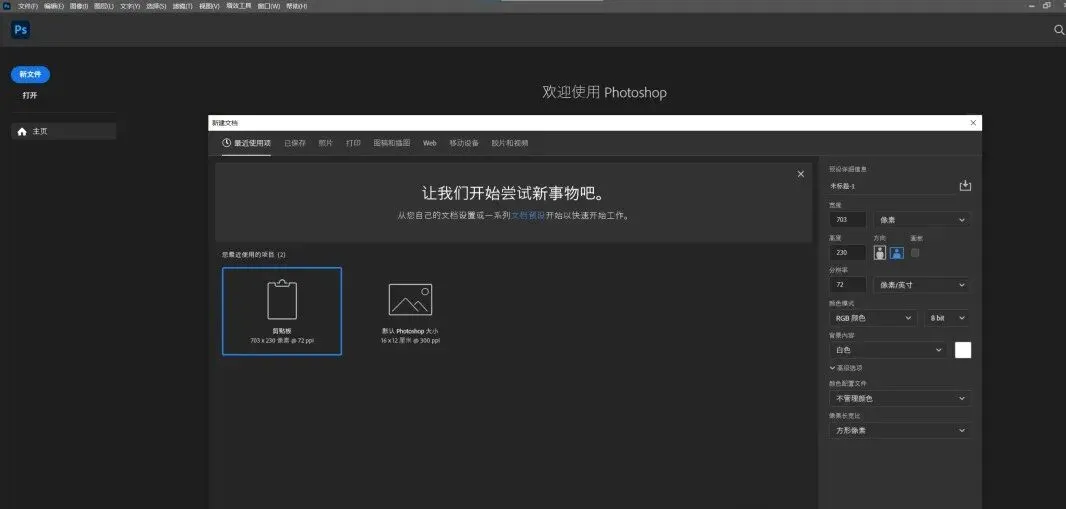Select portrait orientation icon
1066x509 pixels.
click(880, 253)
